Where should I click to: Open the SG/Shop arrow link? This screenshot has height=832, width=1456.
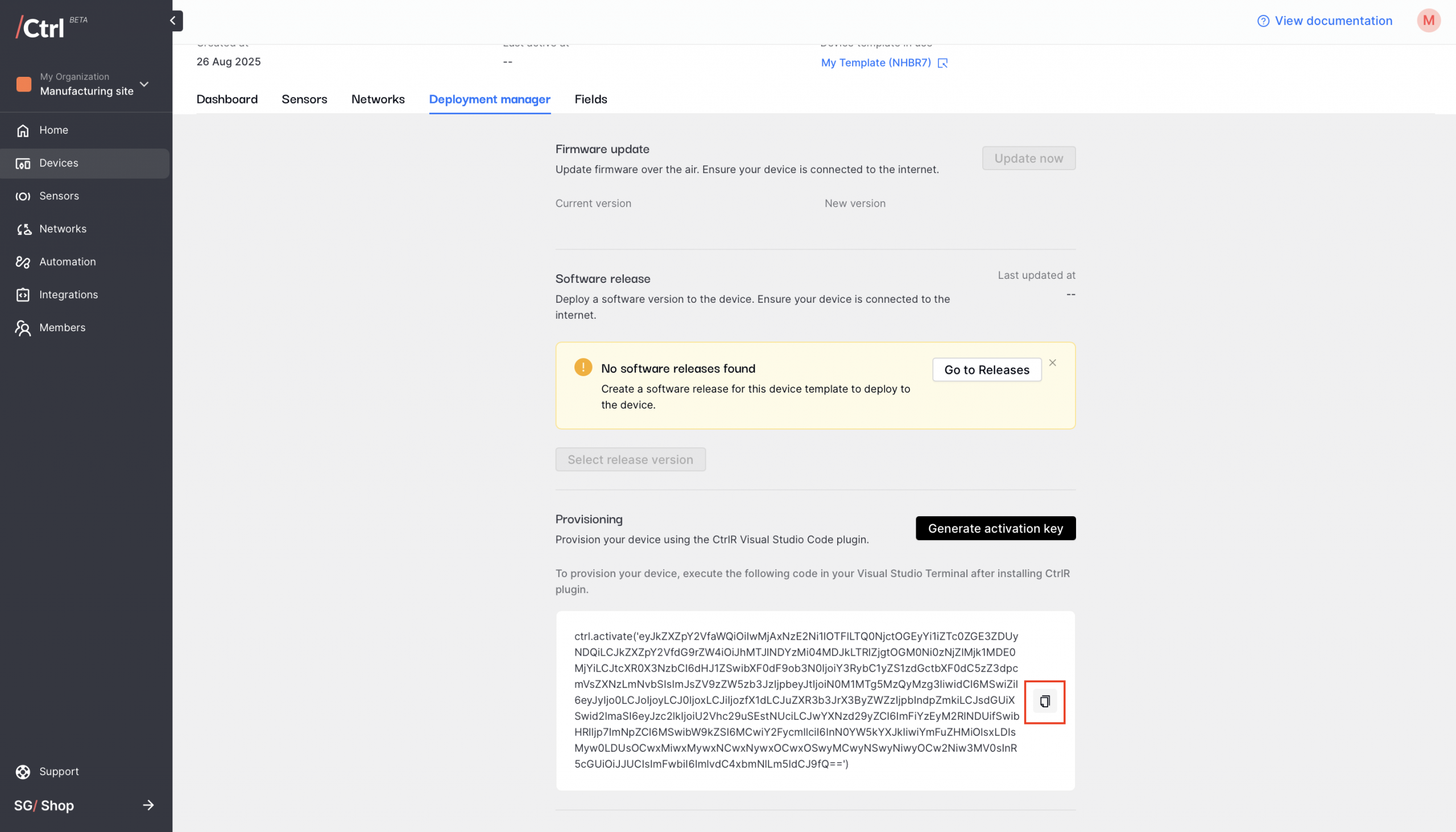click(148, 805)
